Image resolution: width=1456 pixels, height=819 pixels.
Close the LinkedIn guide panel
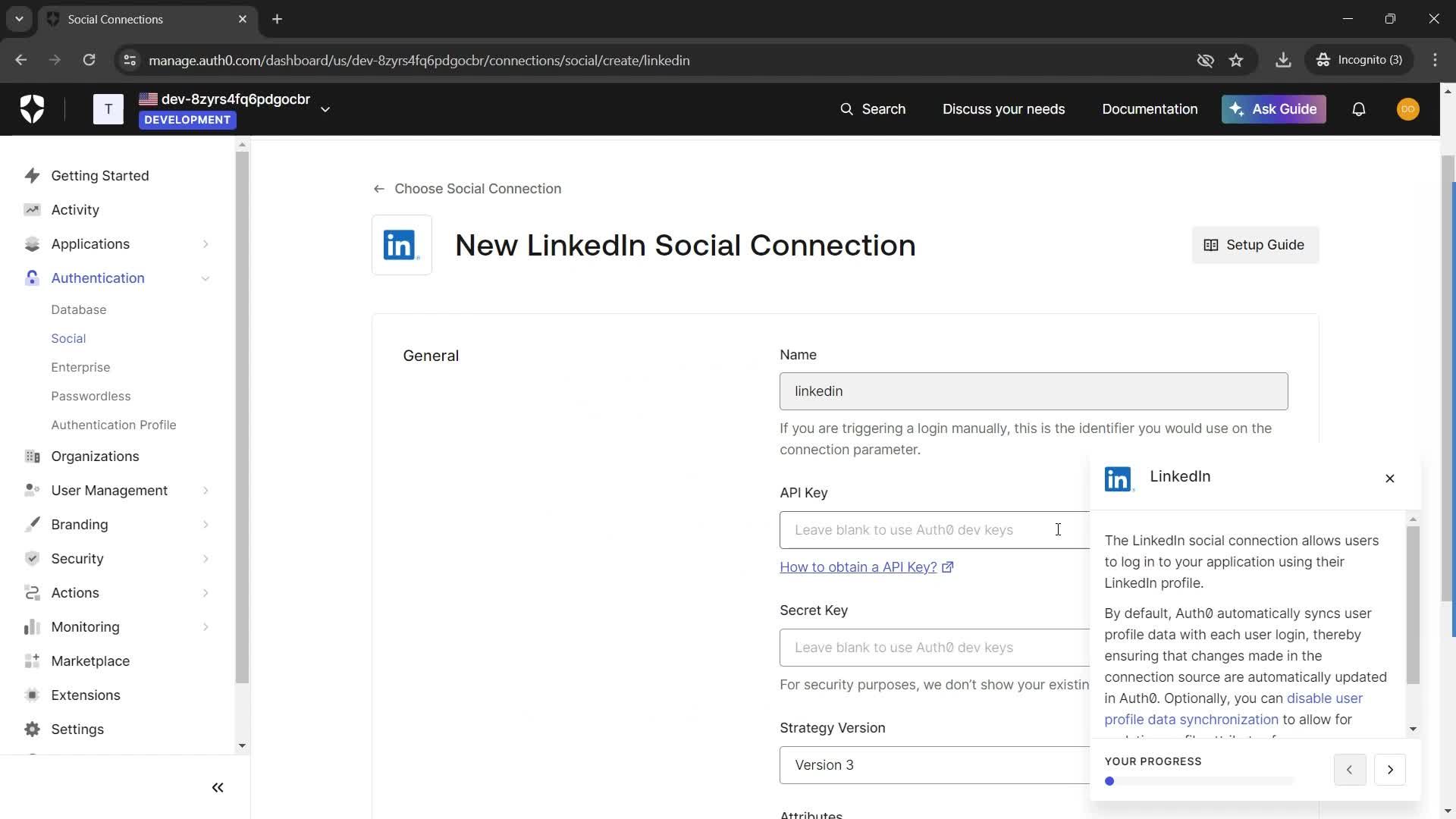tap(1390, 479)
